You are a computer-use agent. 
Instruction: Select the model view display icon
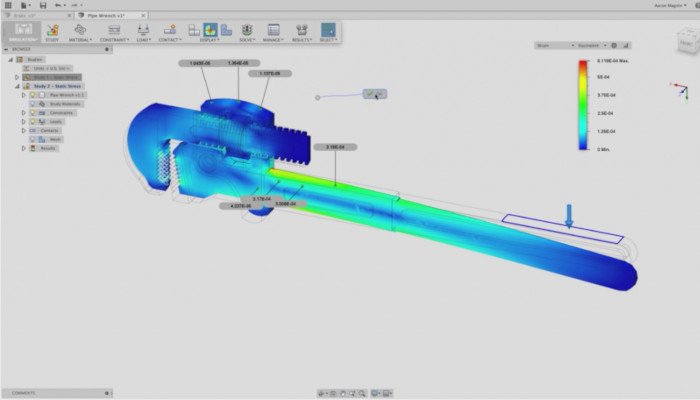pos(194,30)
